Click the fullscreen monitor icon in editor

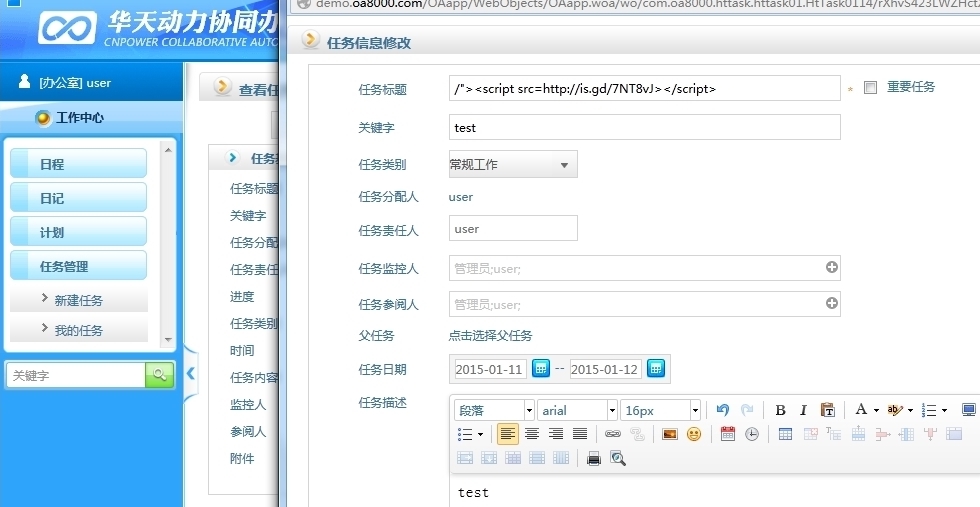[968, 410]
